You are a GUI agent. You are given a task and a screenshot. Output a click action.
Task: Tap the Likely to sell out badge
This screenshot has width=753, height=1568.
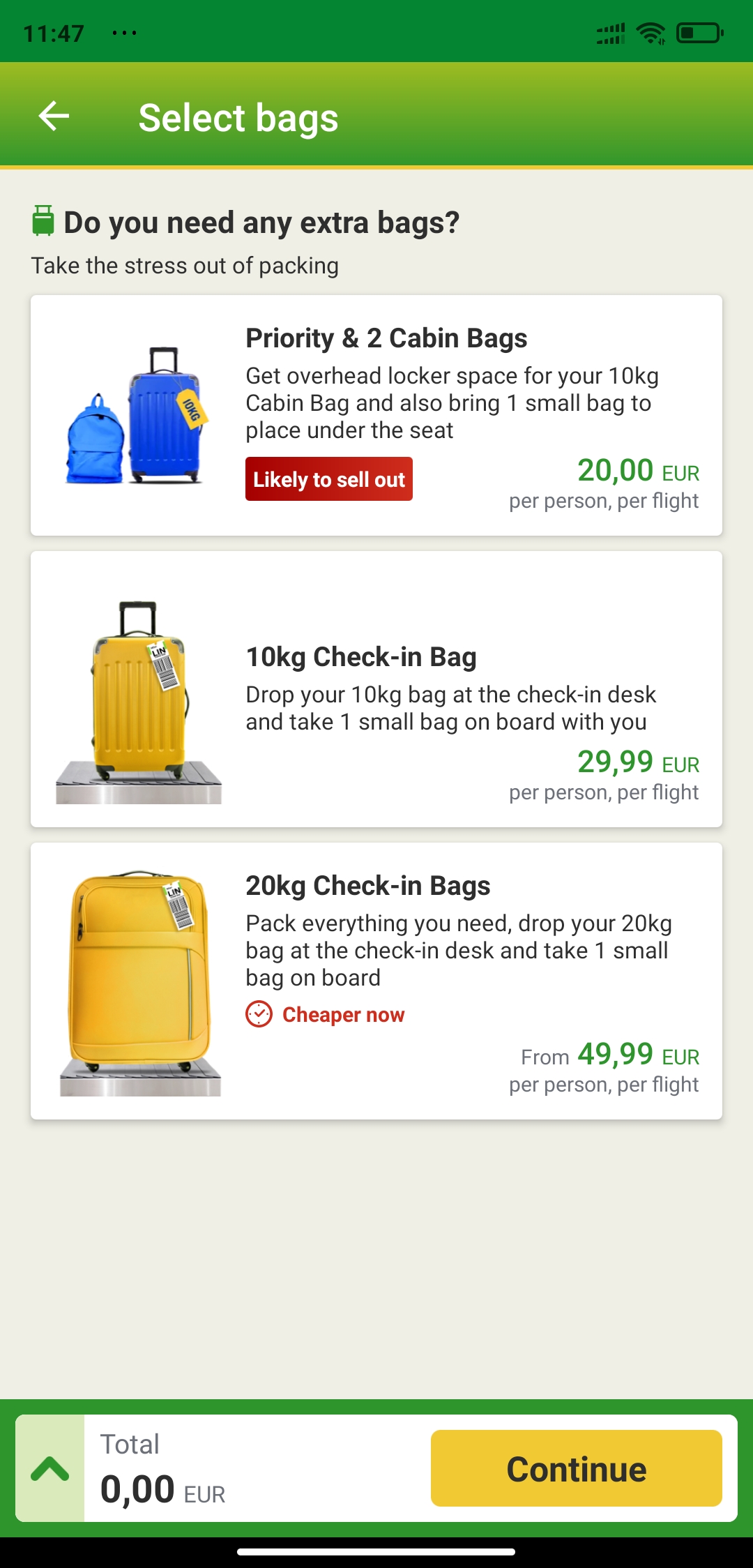(x=328, y=479)
